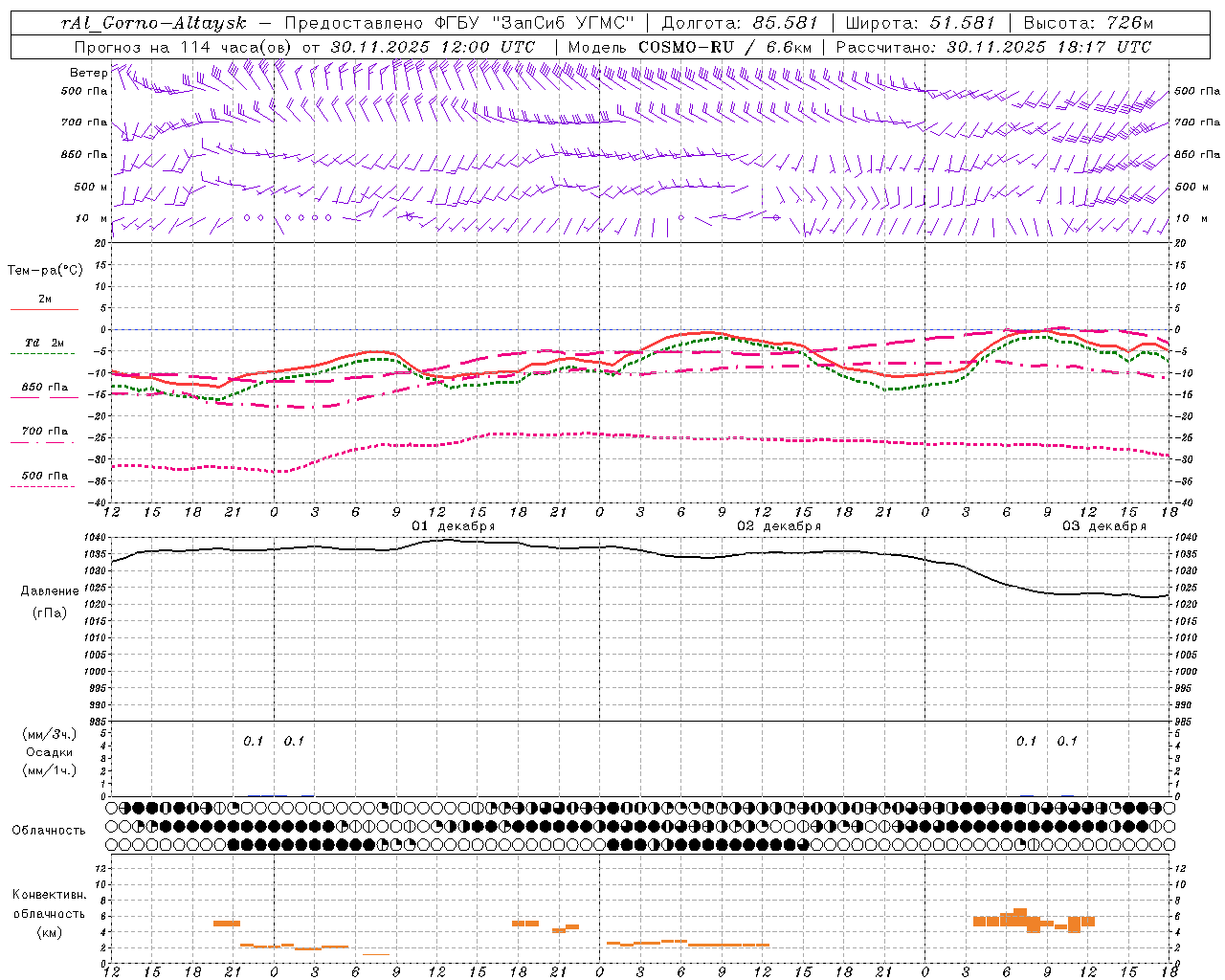Click the (мм/1ч.) precipitation unit label
This screenshot has width=1225, height=980.
click(50, 770)
